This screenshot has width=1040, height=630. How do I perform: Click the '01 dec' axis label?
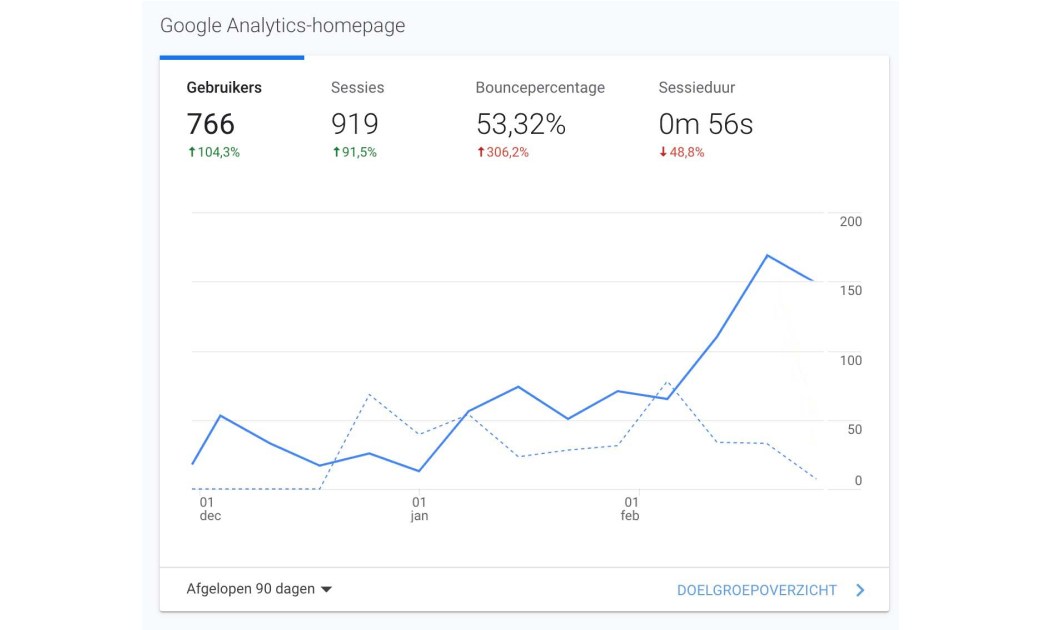click(x=210, y=509)
